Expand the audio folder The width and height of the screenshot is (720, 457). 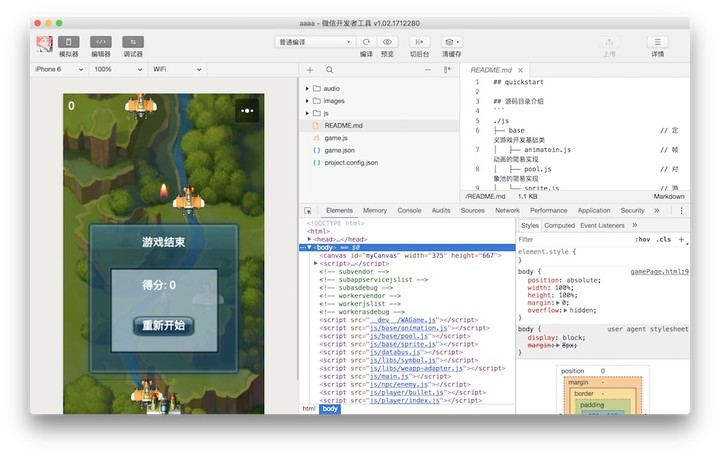coord(307,88)
